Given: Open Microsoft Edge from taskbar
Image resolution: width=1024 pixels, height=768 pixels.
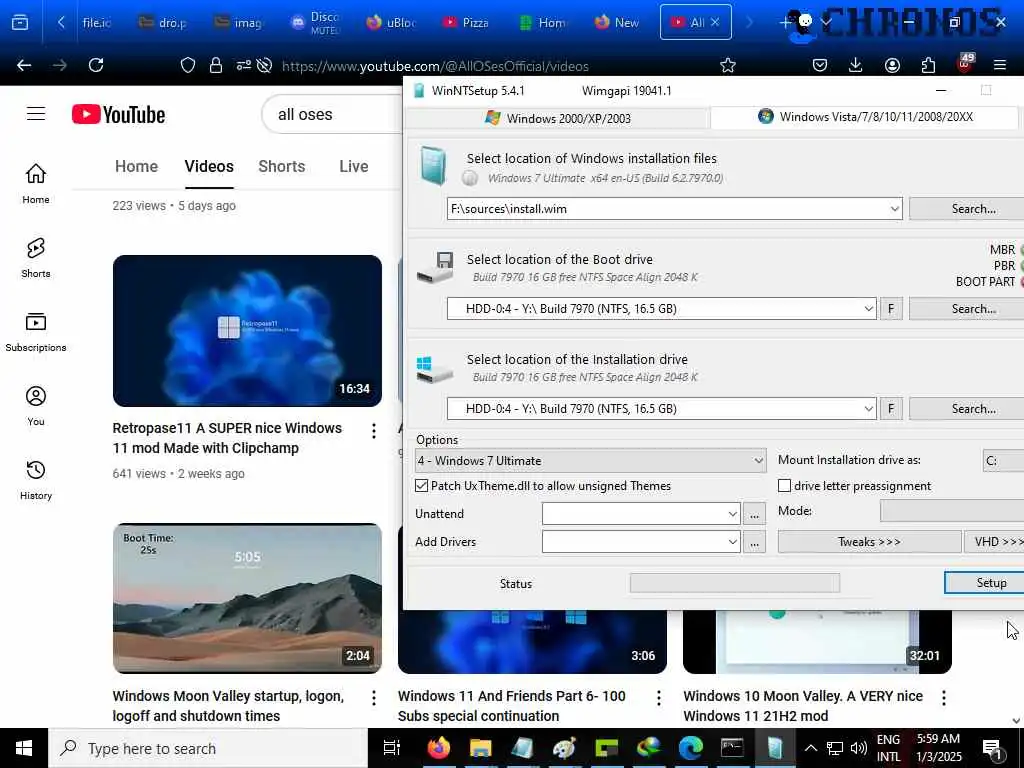Looking at the screenshot, I should (x=690, y=748).
